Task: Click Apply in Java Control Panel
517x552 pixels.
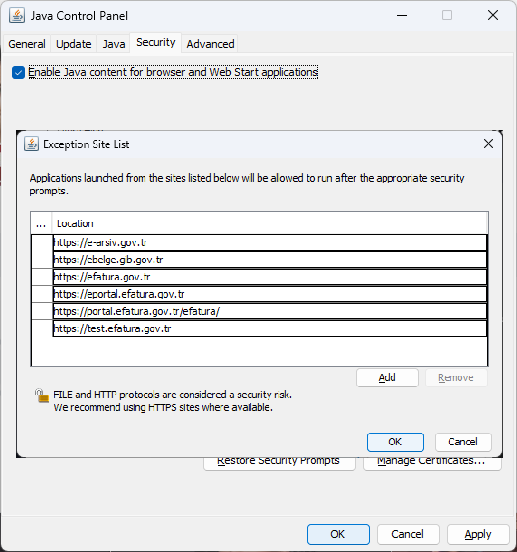Action: (x=478, y=534)
